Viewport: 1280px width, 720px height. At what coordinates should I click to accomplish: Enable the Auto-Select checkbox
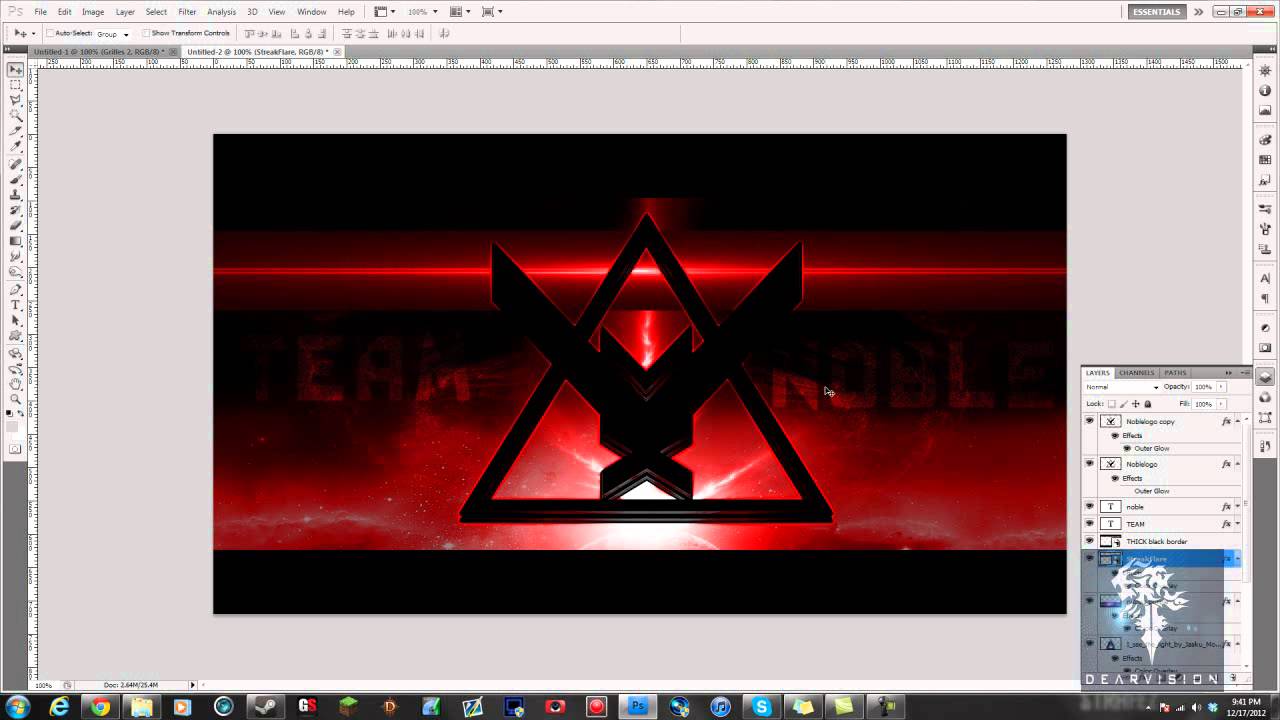(50, 33)
